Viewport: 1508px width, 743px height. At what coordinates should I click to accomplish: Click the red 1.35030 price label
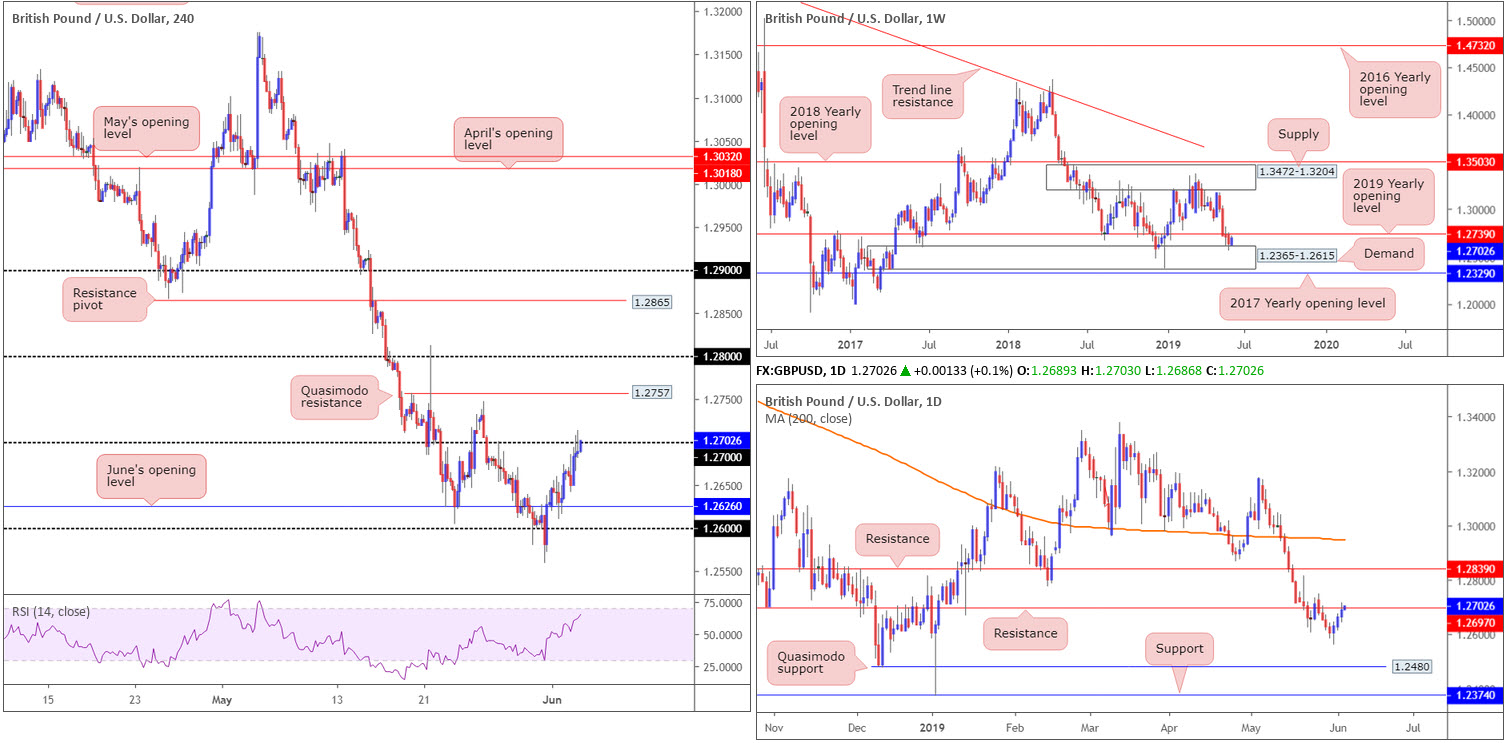pyautogui.click(x=1475, y=161)
